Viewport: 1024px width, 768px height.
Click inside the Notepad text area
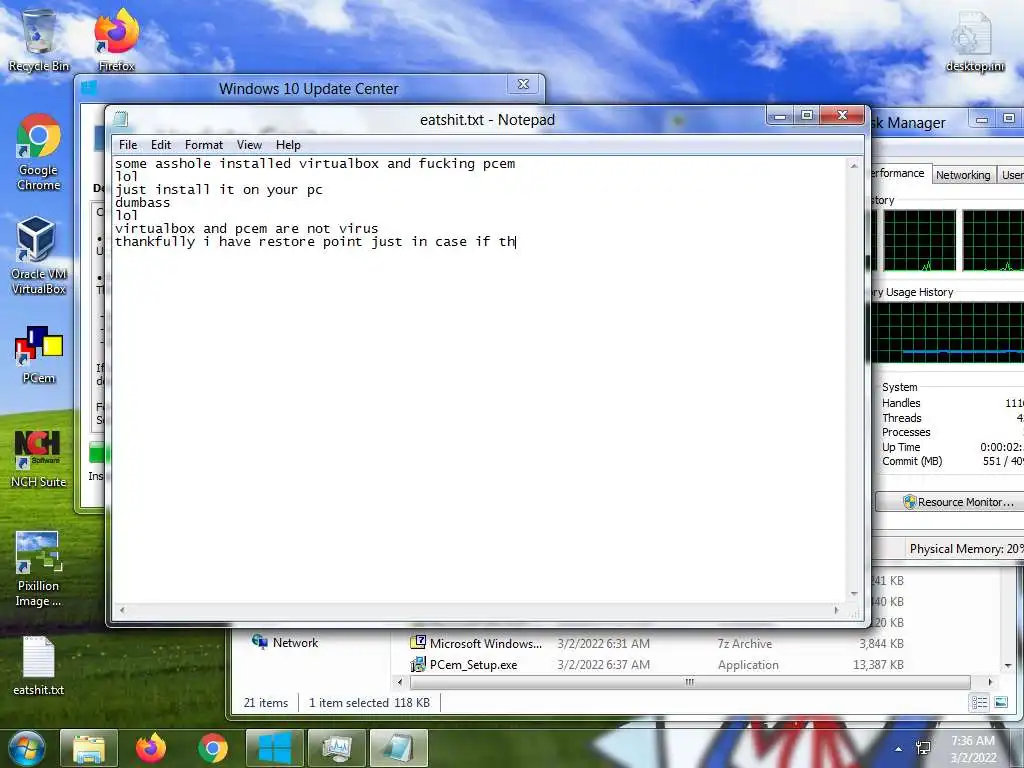coord(479,379)
